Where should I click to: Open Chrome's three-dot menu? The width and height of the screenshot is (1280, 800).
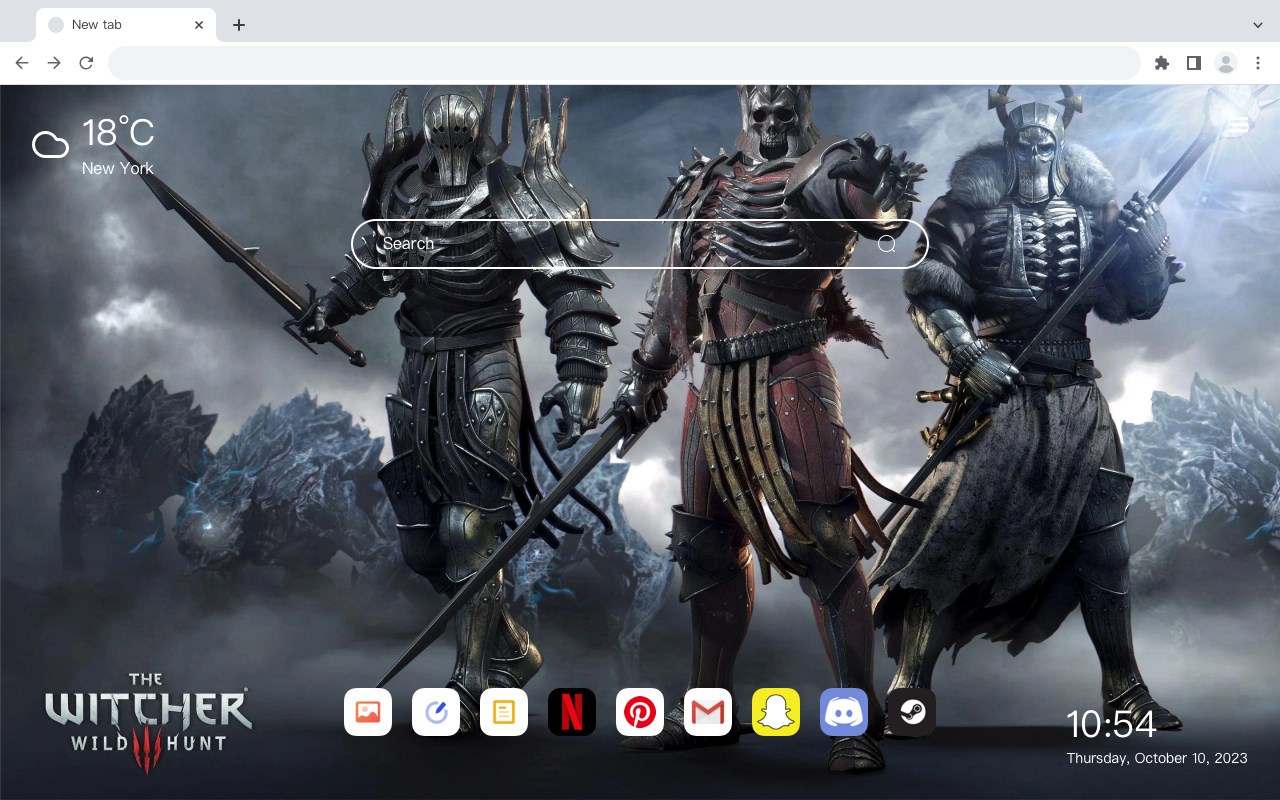pyautogui.click(x=1258, y=63)
